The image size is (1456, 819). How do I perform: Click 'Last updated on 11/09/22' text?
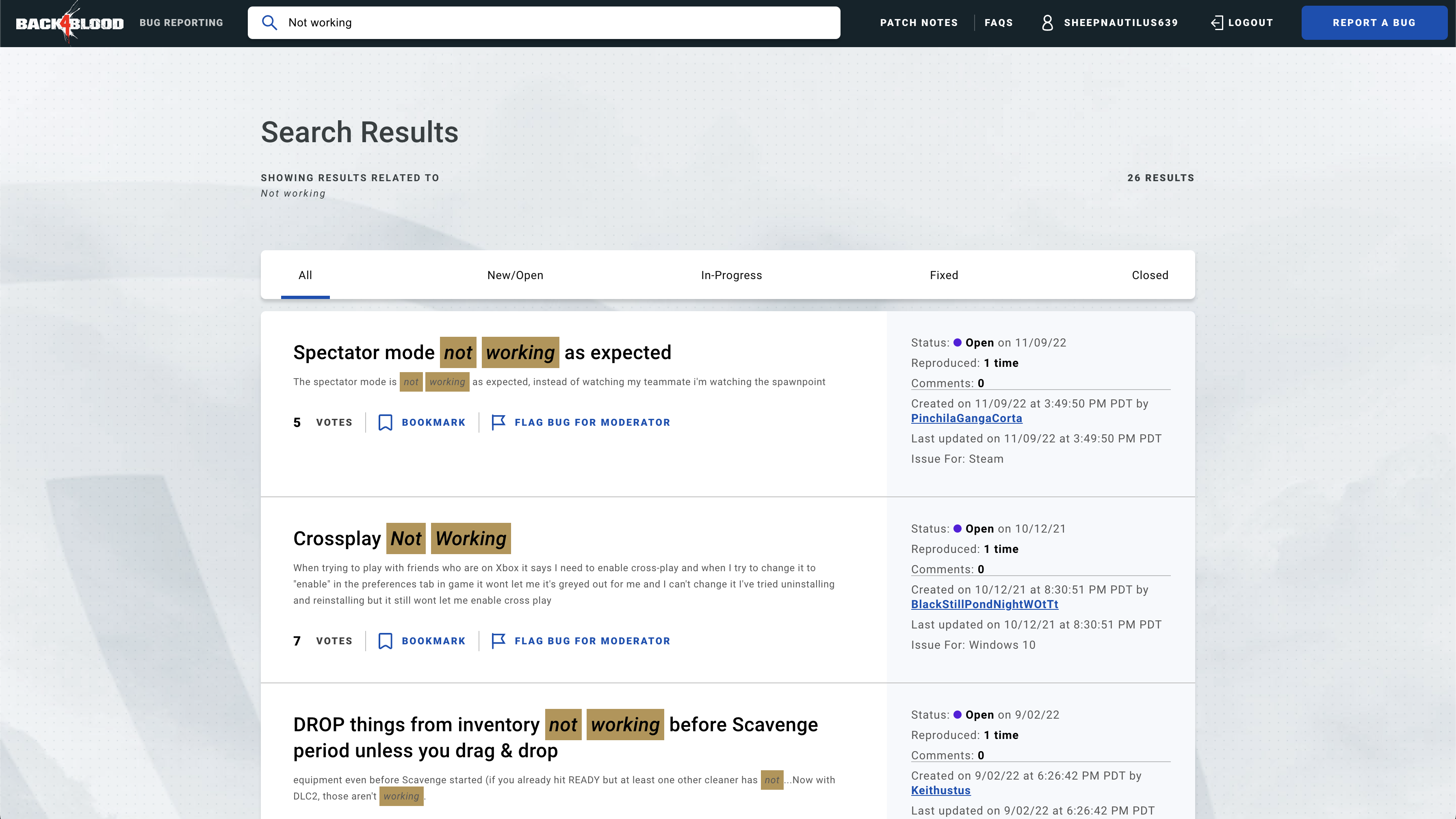point(1036,439)
